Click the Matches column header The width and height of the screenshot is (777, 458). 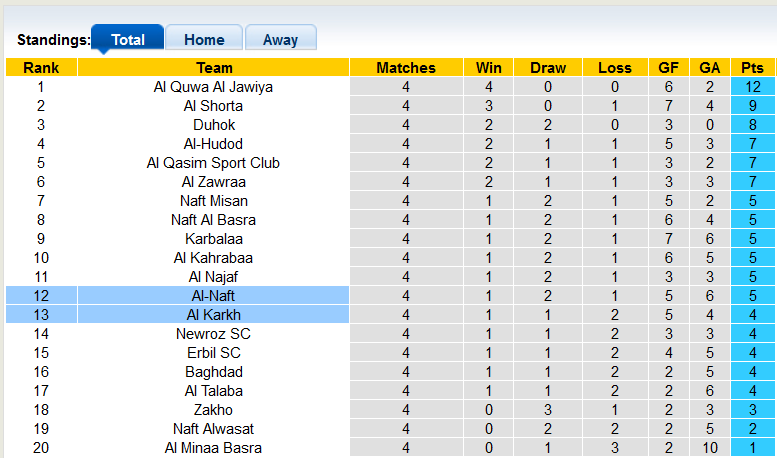[406, 68]
